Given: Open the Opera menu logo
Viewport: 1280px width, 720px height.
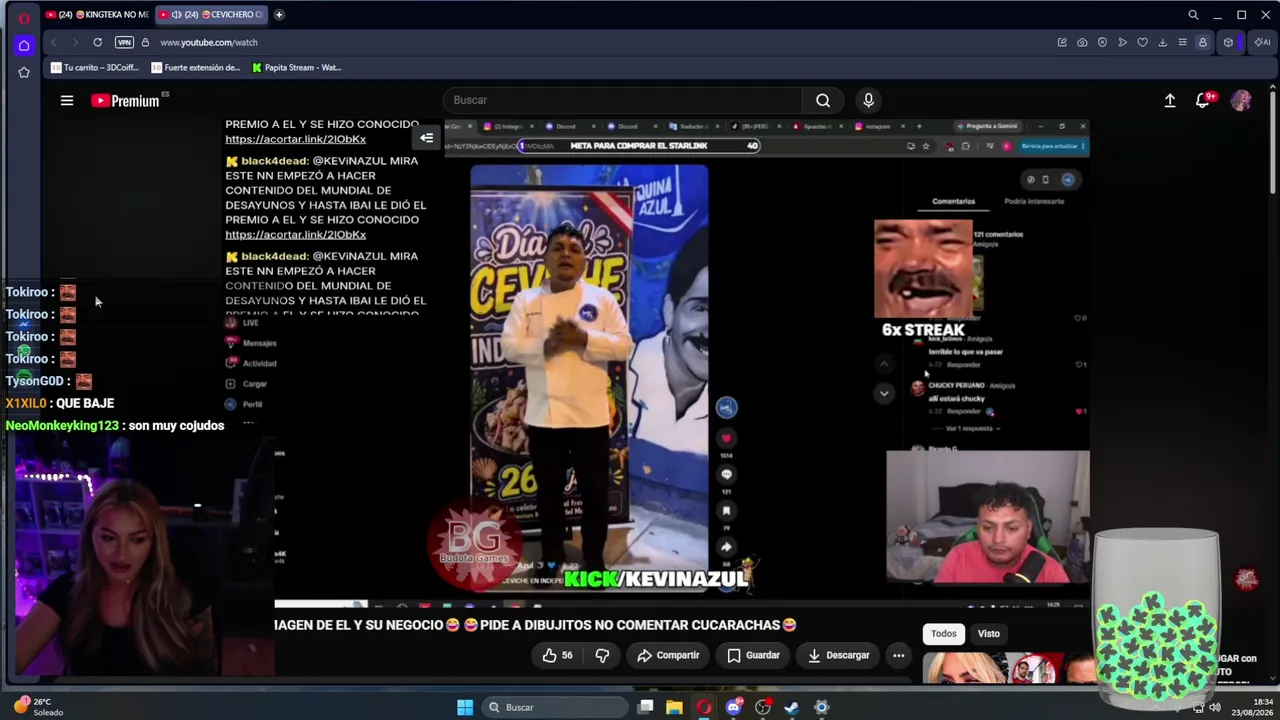Looking at the screenshot, I should pos(24,17).
